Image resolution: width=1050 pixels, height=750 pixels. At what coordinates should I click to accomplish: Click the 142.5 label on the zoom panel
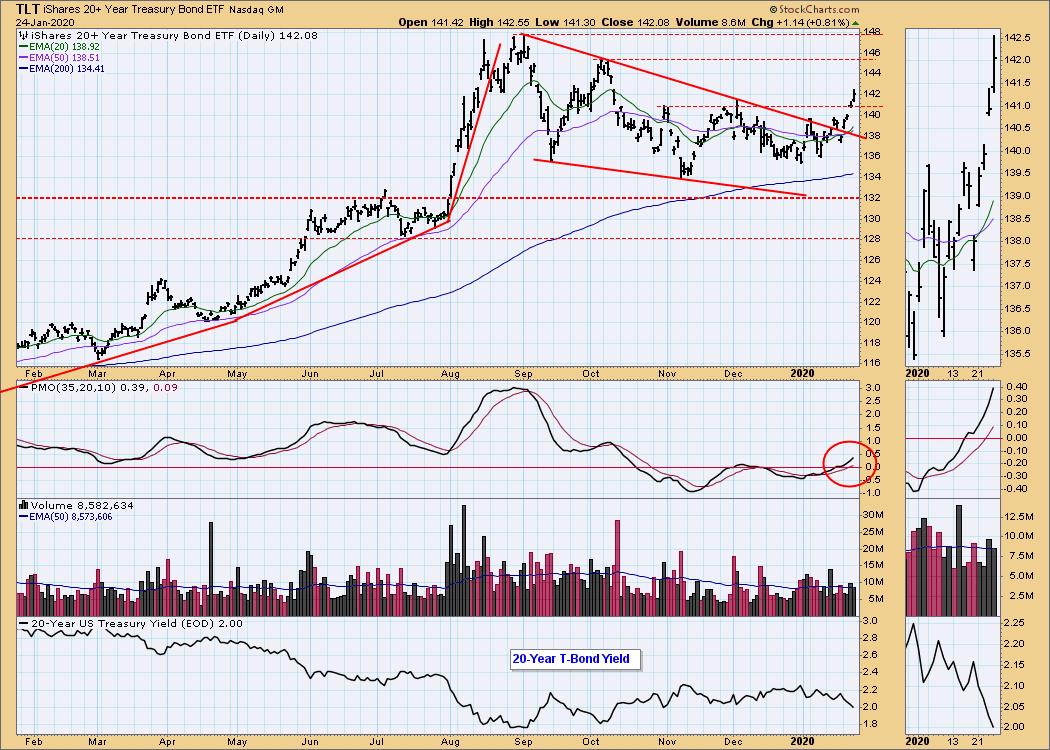1017,38
